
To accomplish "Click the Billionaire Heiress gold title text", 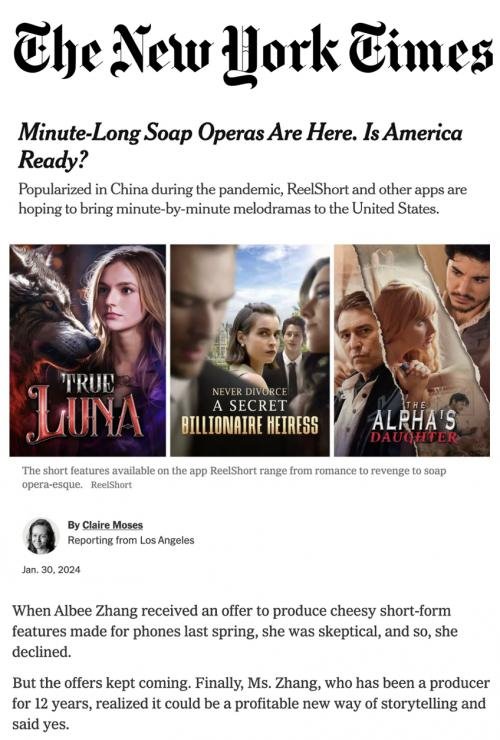I will 250,425.
